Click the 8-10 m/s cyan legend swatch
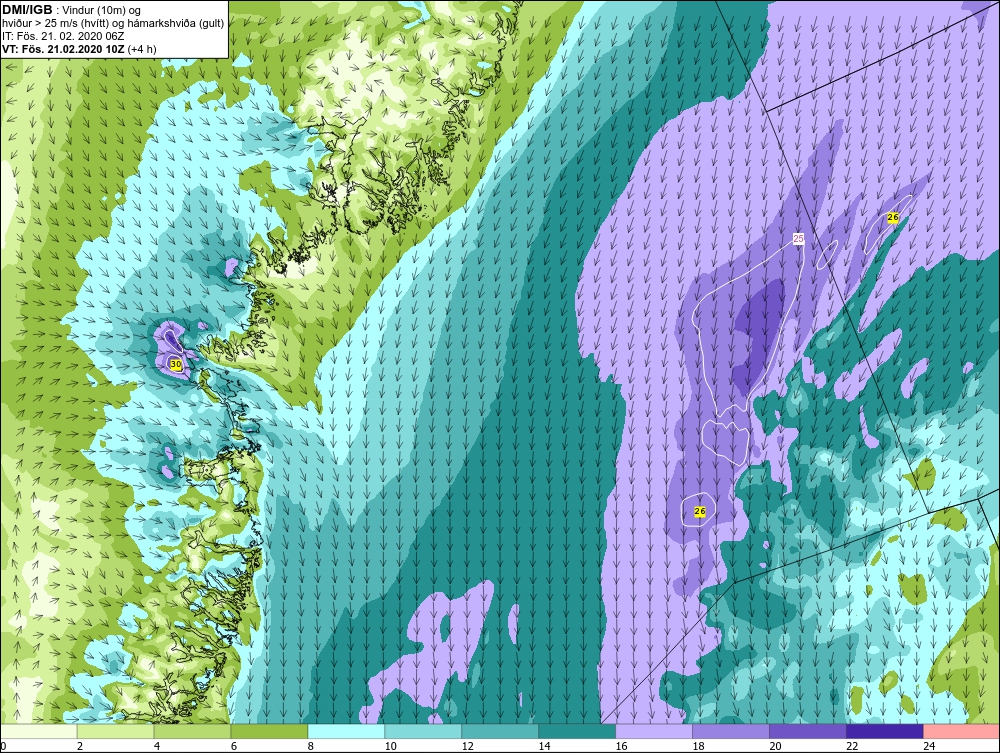This screenshot has width=1000, height=753. 346,731
